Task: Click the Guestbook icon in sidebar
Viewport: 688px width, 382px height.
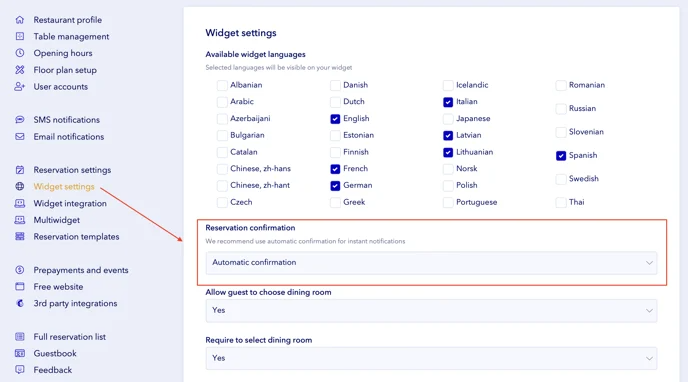Action: 20,353
